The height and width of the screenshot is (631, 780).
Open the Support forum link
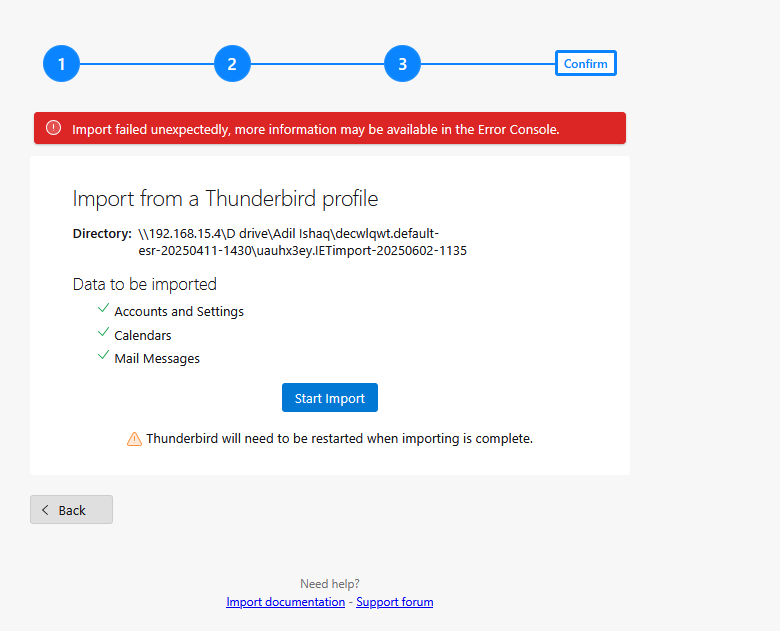pyautogui.click(x=394, y=602)
